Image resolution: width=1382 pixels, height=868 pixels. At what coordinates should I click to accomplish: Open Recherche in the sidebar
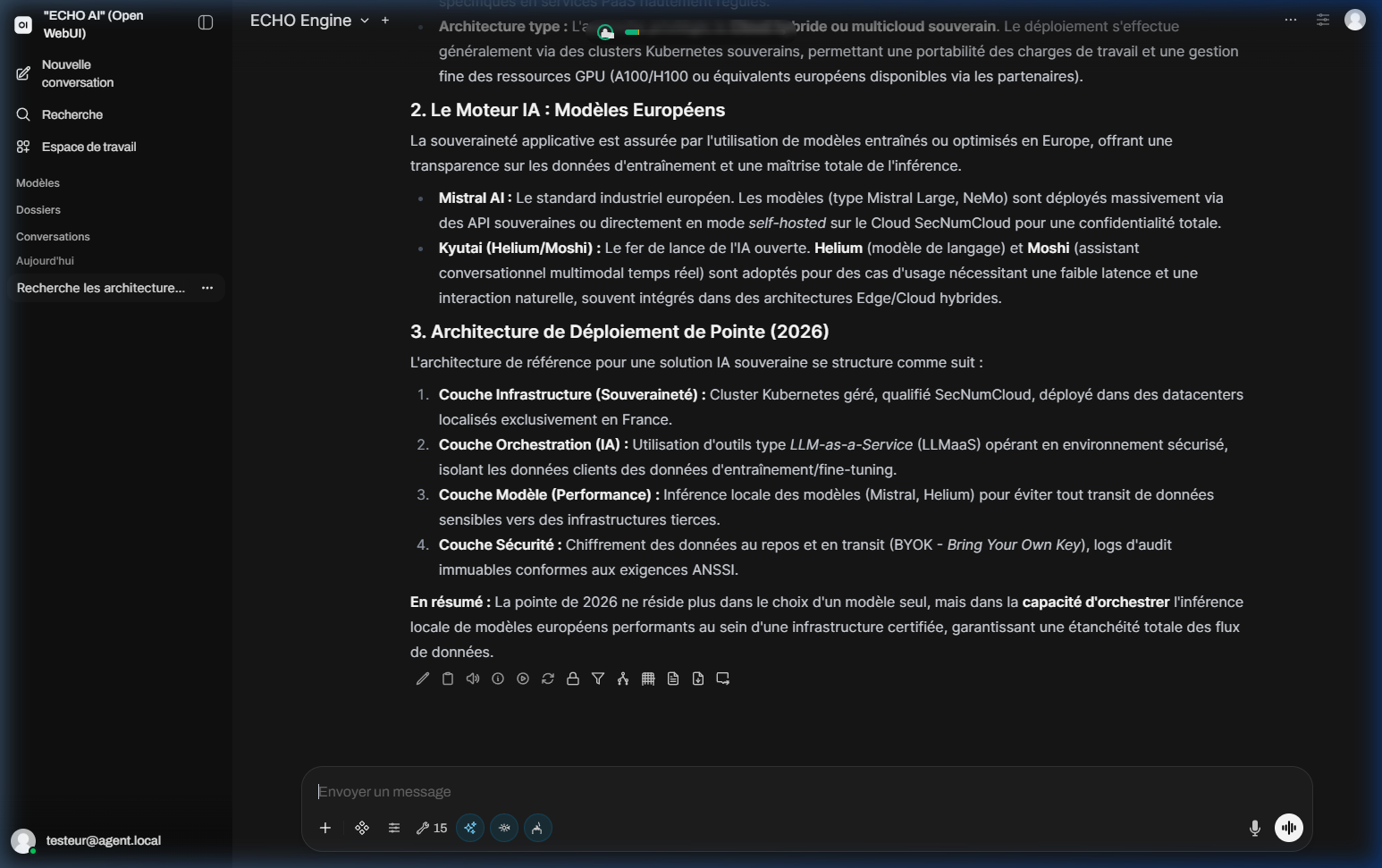pos(116,114)
